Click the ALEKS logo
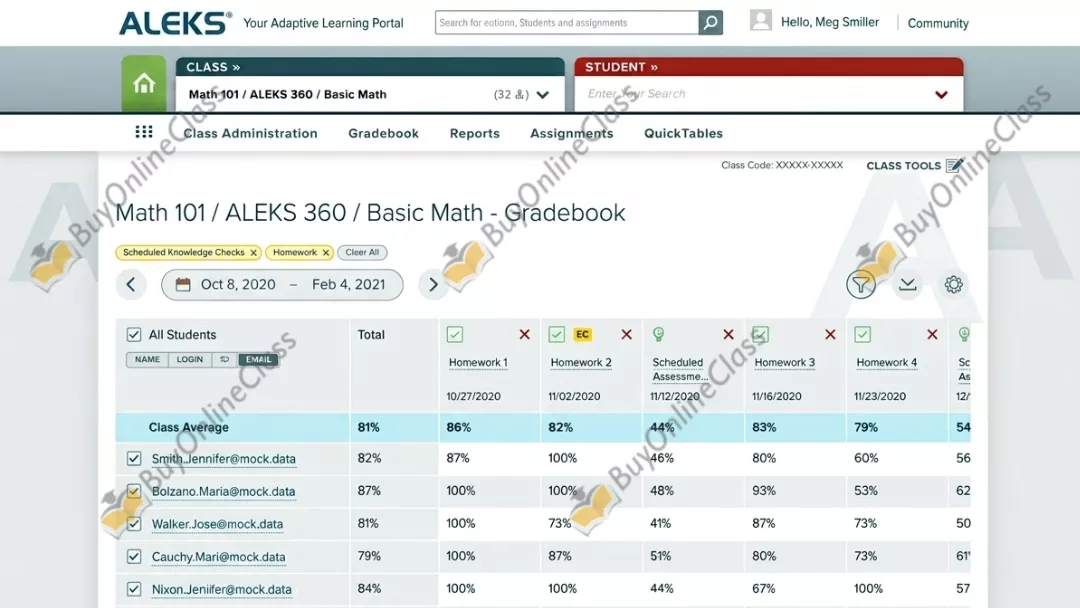The width and height of the screenshot is (1080, 608). (176, 23)
